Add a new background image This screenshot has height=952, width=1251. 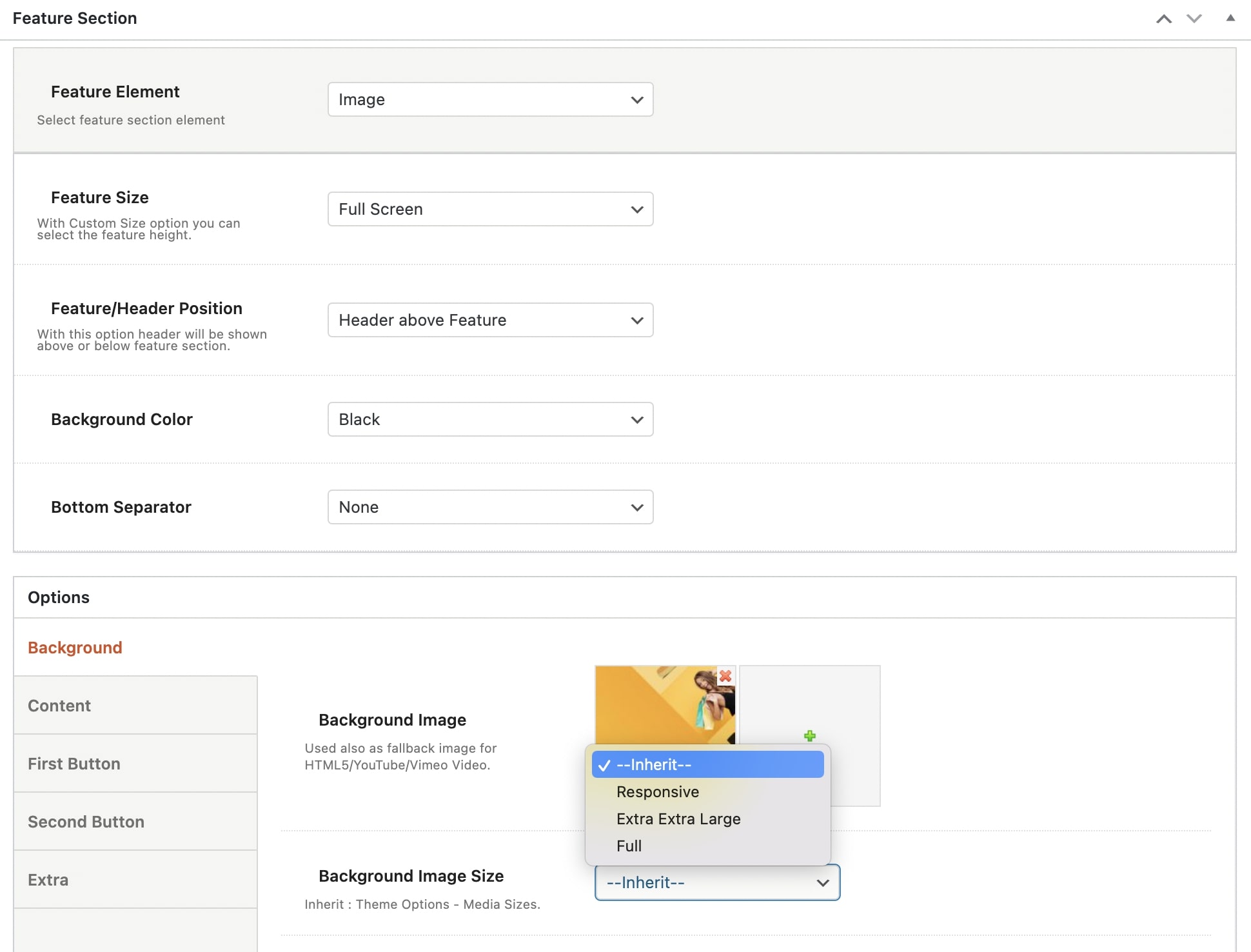(810, 735)
